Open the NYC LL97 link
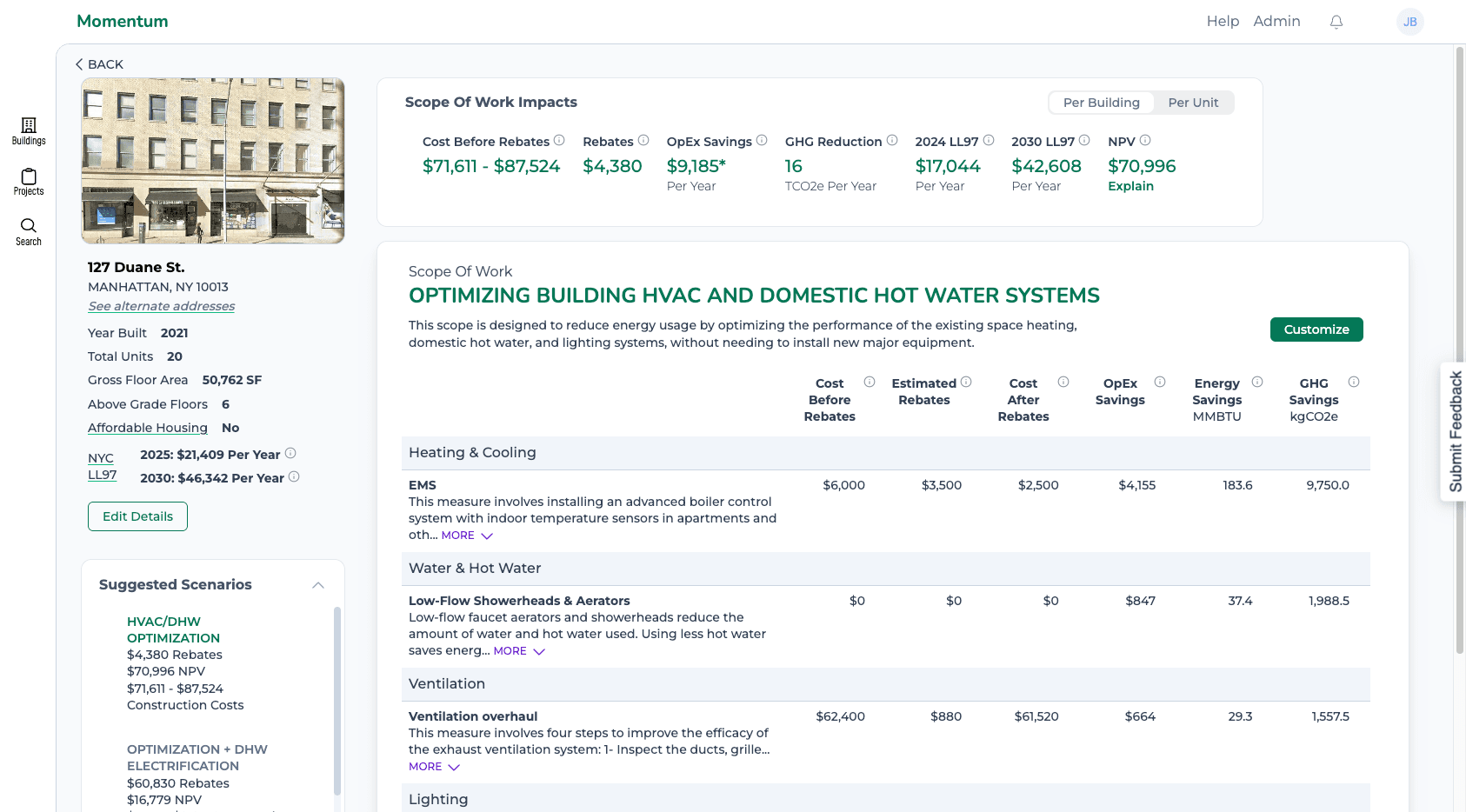The image size is (1466, 812). pyautogui.click(x=102, y=466)
